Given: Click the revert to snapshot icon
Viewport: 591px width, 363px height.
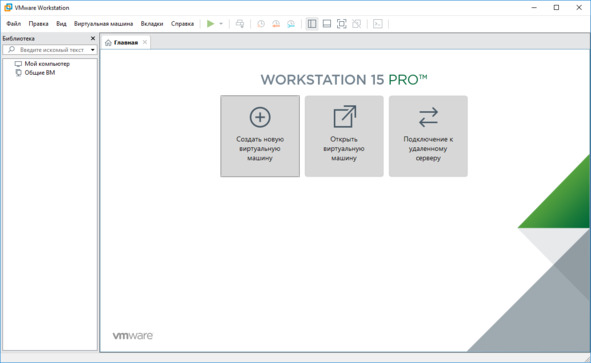Looking at the screenshot, I should [x=276, y=24].
